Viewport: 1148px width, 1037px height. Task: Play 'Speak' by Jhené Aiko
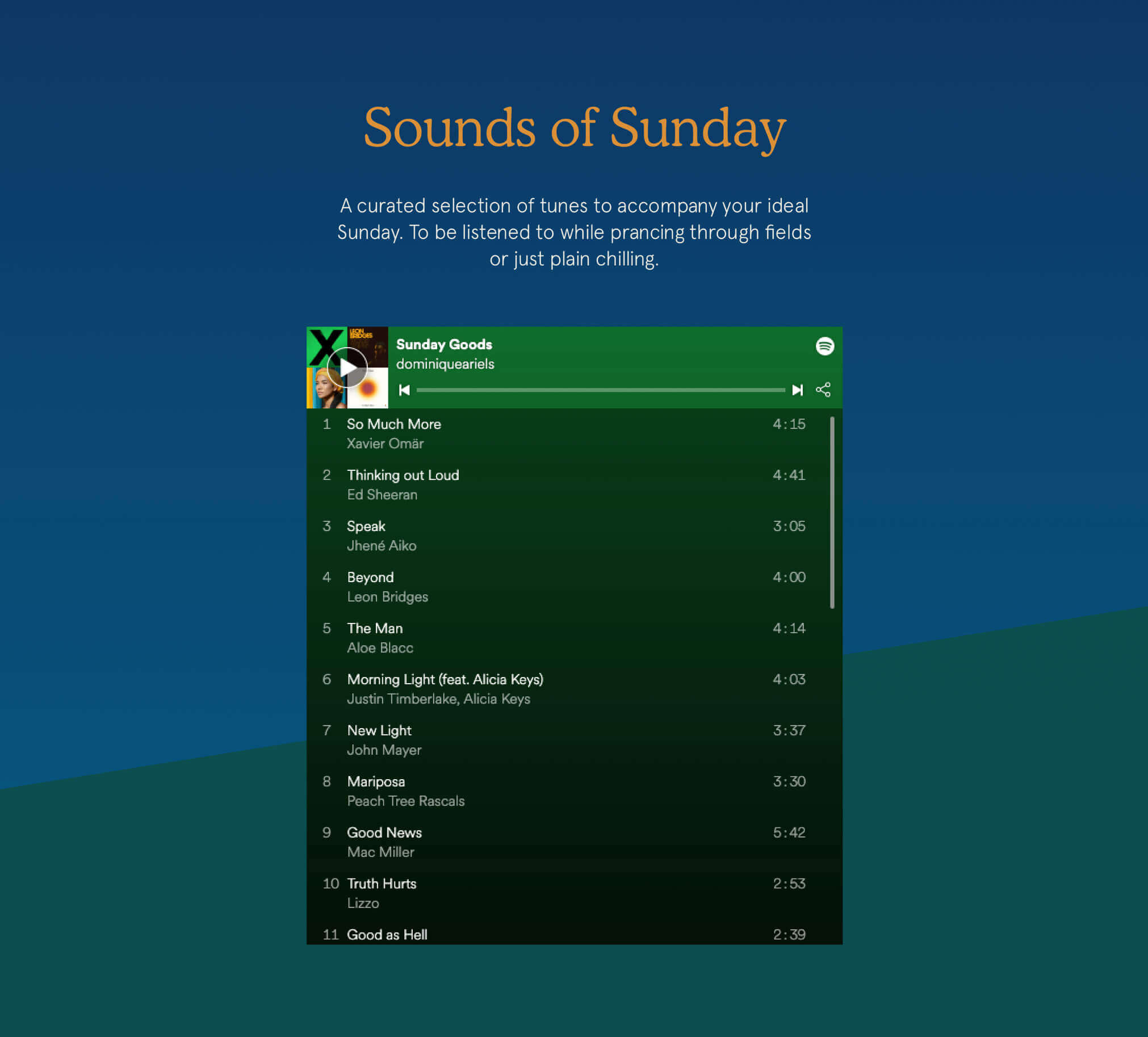point(366,526)
